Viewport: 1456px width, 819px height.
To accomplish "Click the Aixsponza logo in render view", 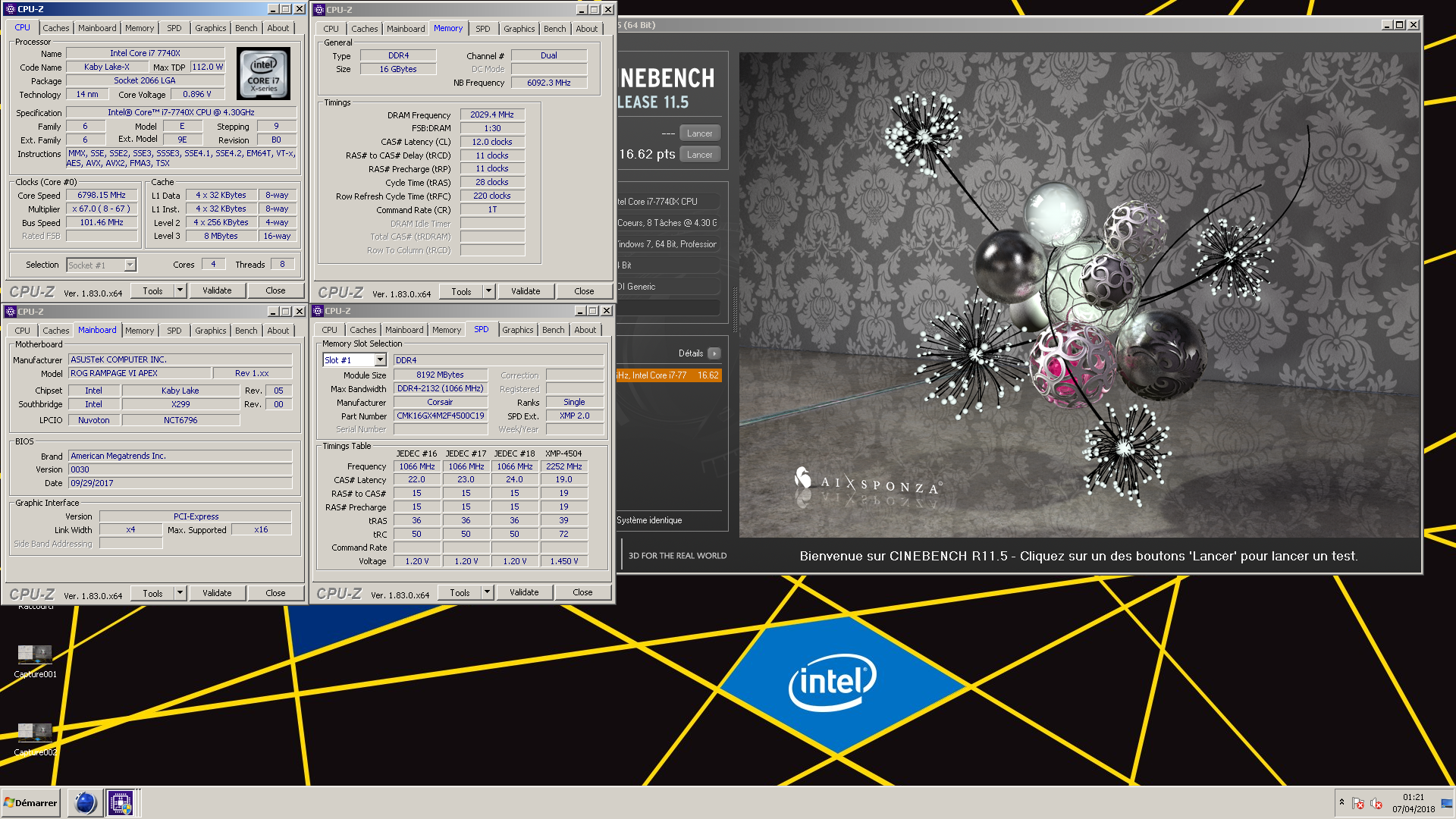I will pyautogui.click(x=868, y=482).
